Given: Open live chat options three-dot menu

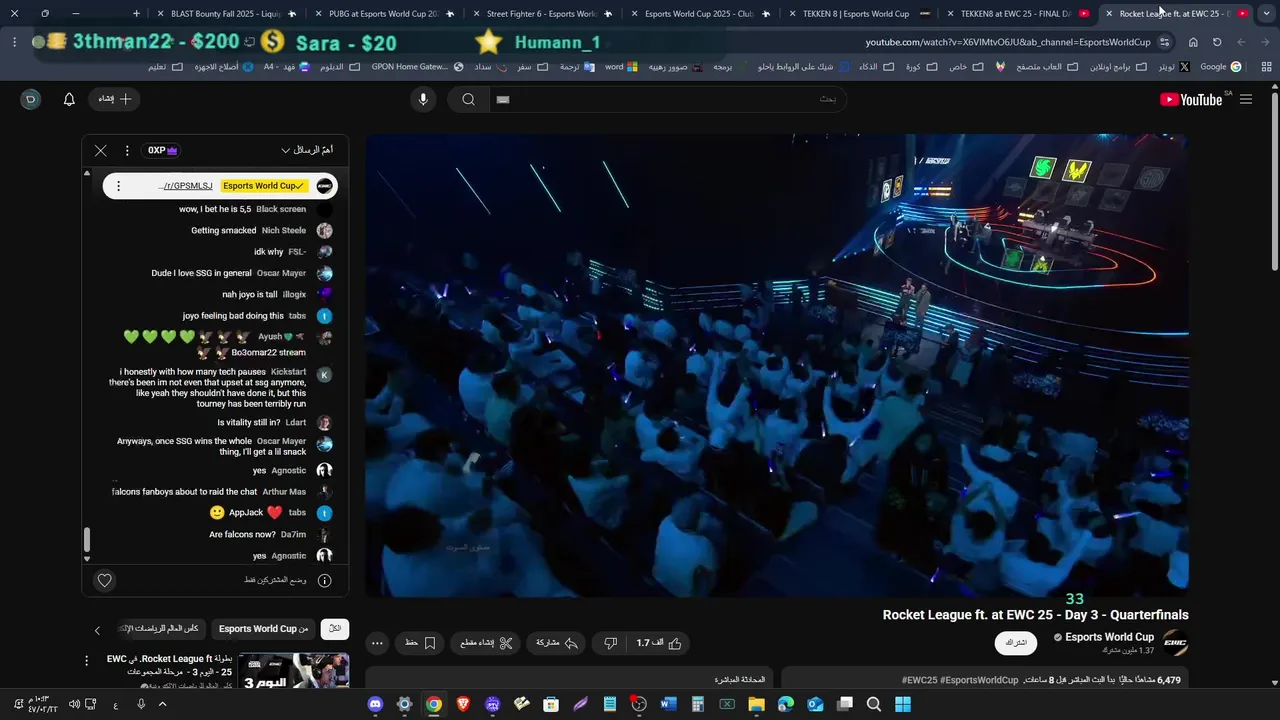Looking at the screenshot, I should 127,150.
